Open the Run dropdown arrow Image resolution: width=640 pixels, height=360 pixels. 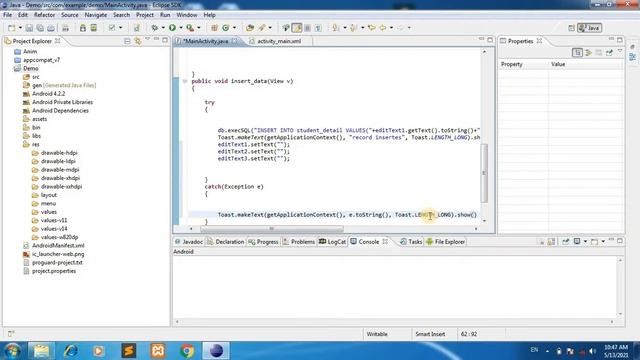[x=181, y=28]
